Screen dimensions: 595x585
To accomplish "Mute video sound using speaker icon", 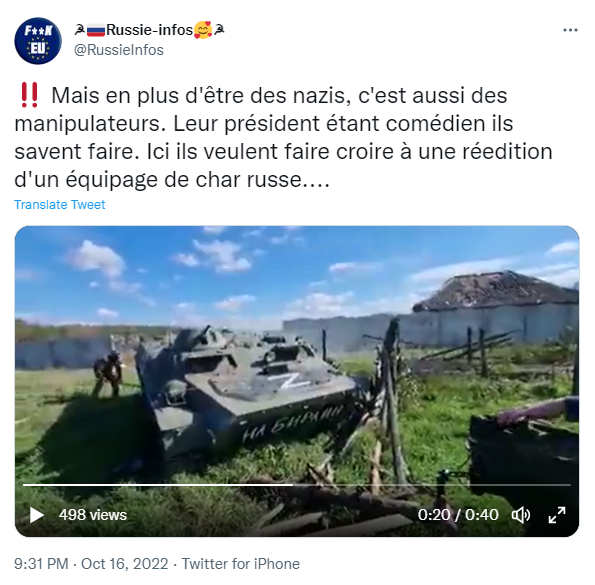I will [x=521, y=515].
